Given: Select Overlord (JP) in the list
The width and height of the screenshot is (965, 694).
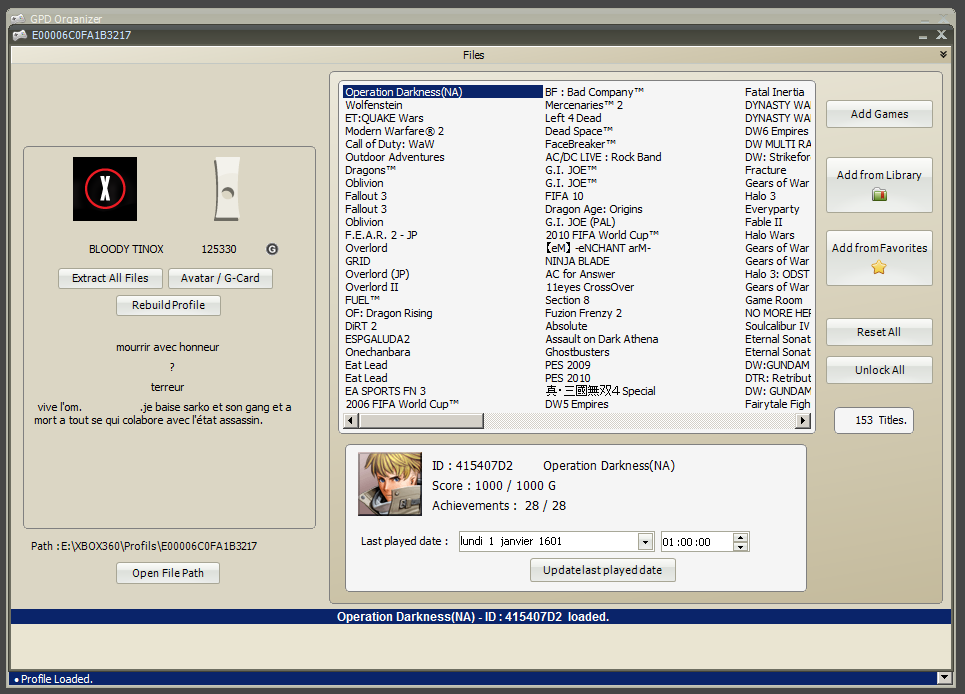Looking at the screenshot, I should [x=377, y=274].
